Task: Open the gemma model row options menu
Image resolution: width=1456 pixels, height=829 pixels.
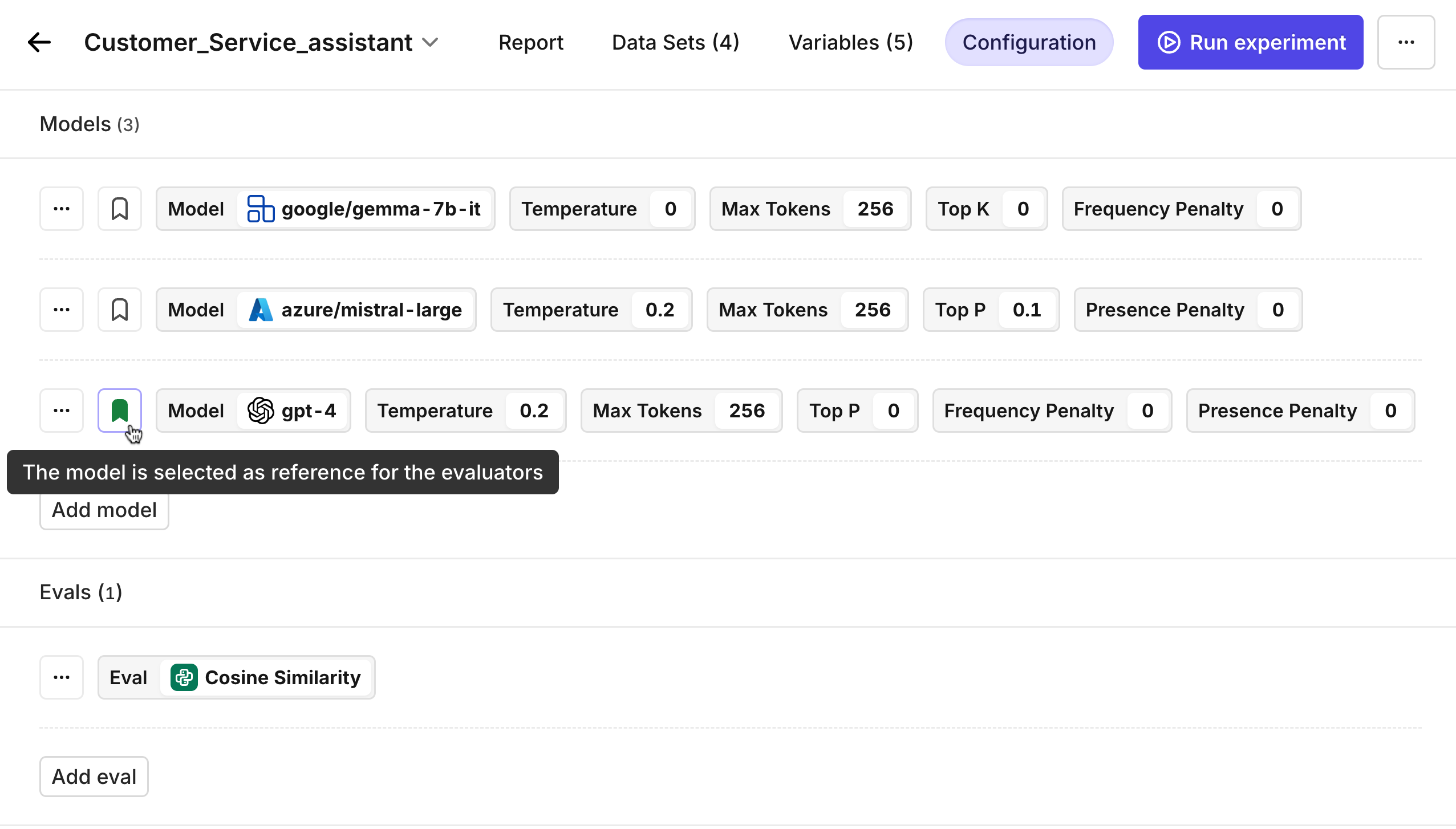Action: pos(62,209)
